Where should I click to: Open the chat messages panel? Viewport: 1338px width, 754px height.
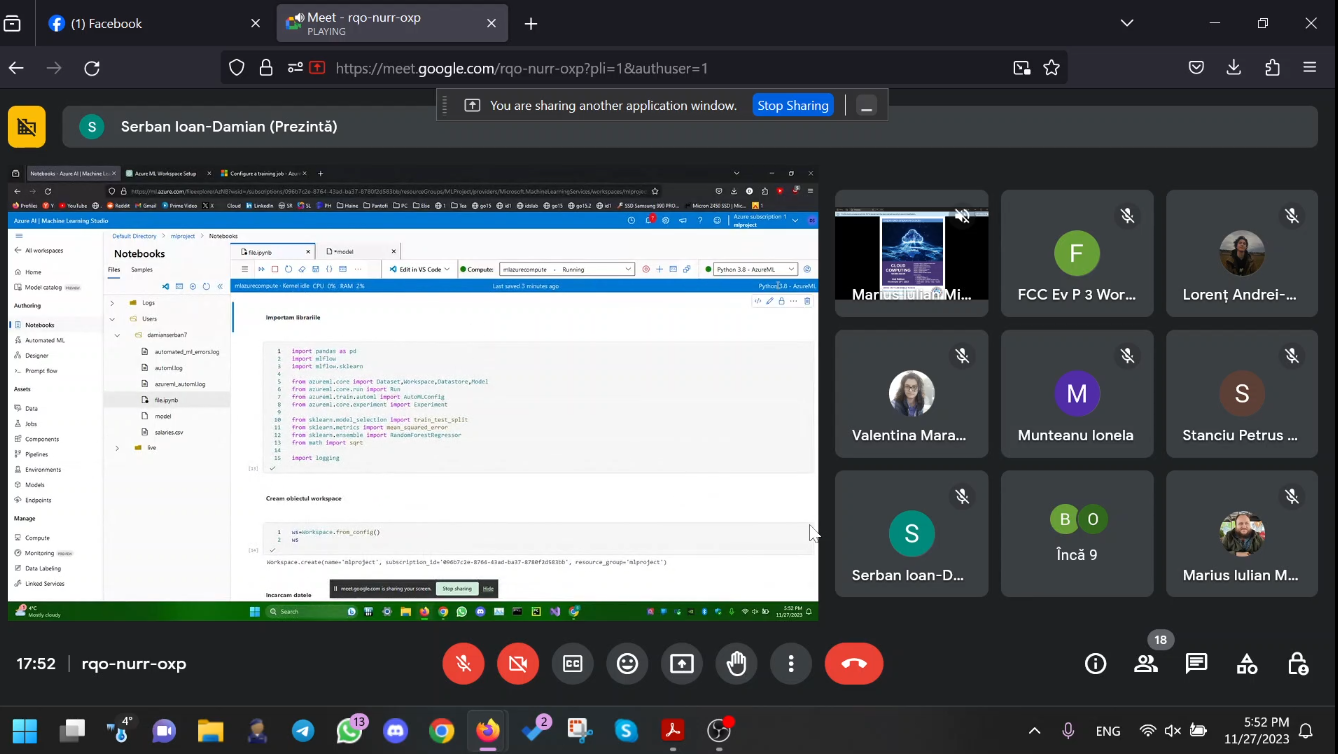pyautogui.click(x=1196, y=664)
